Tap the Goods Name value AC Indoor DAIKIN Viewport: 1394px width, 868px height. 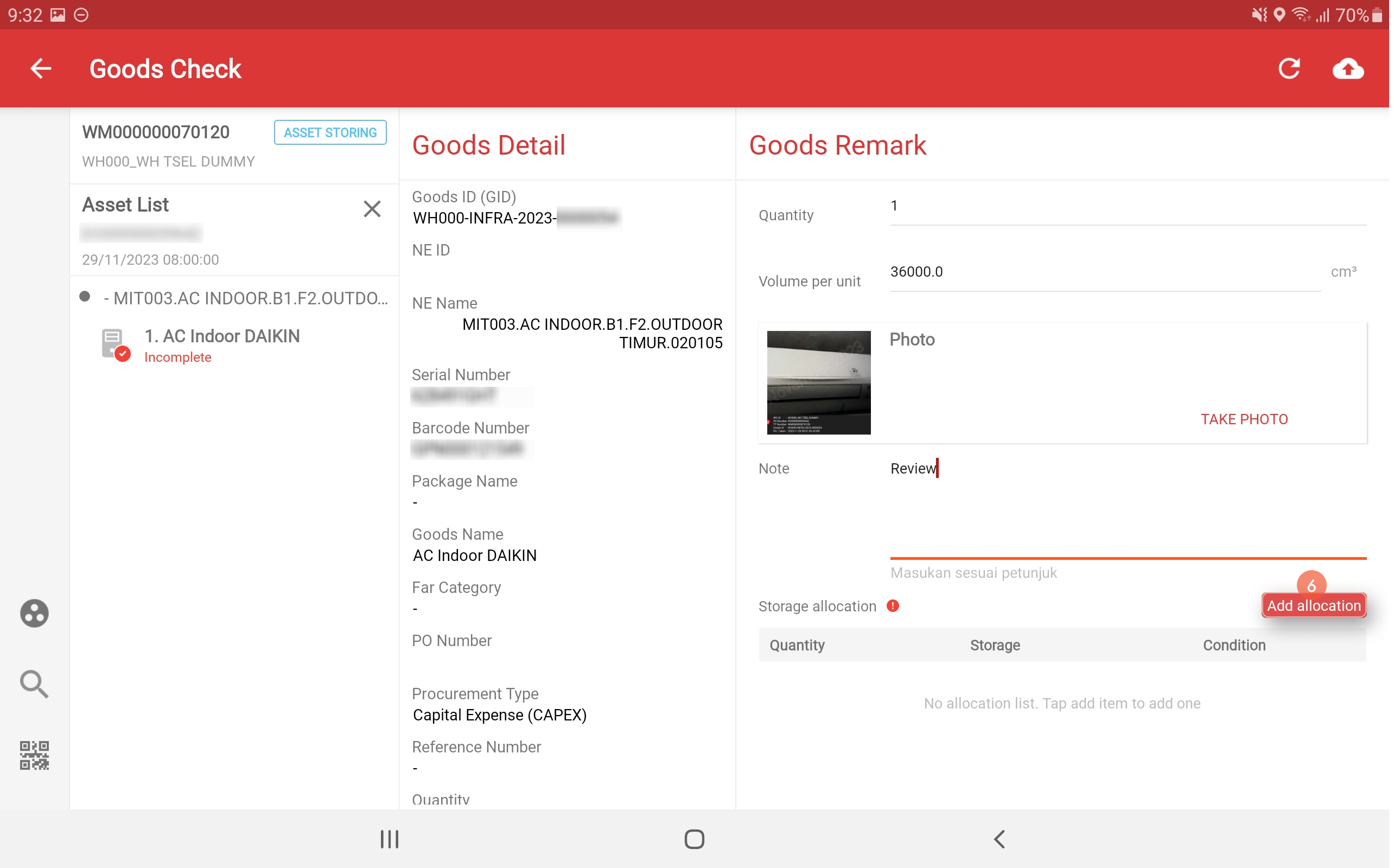476,557
